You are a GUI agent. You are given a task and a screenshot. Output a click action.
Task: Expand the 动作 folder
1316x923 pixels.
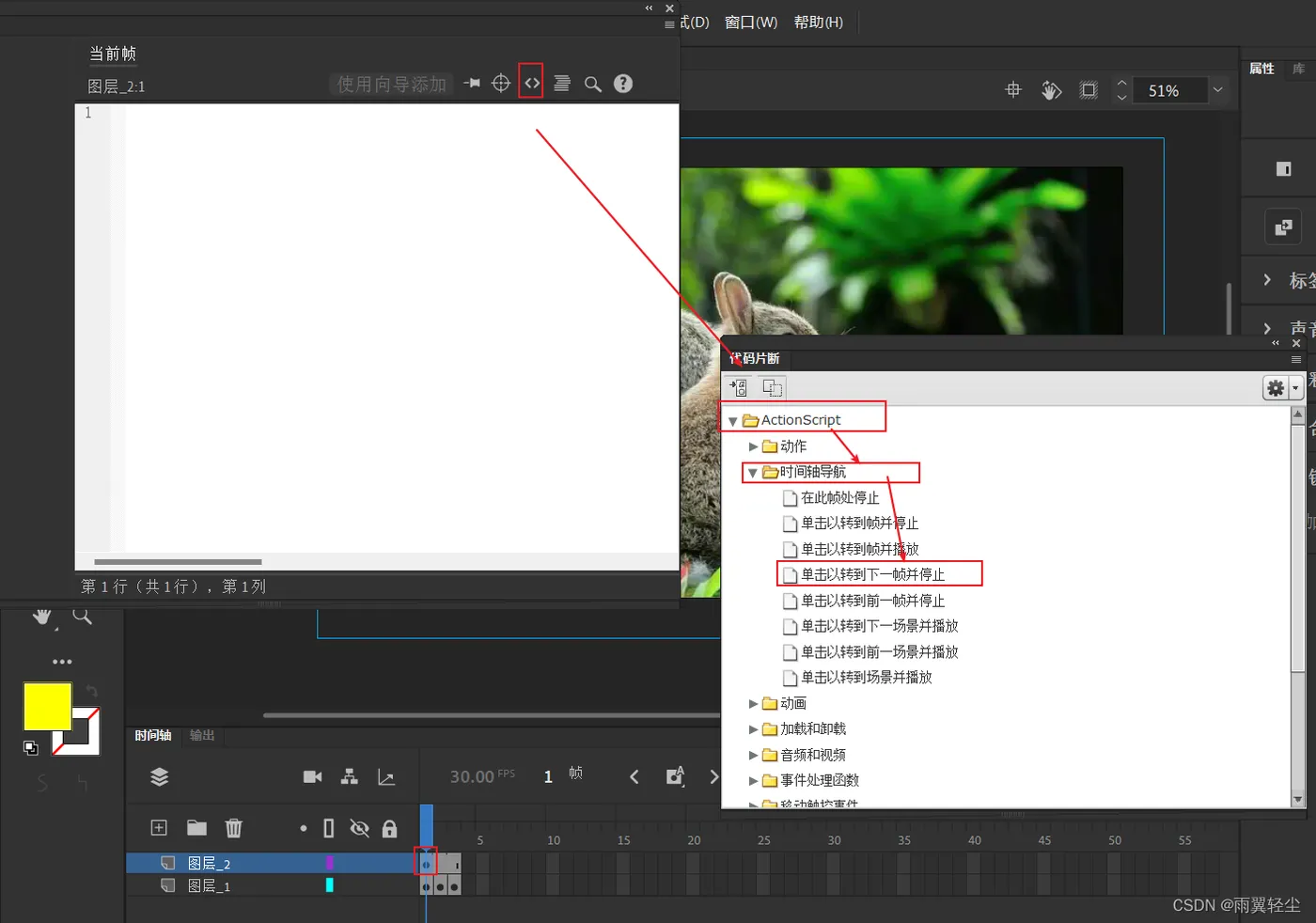tap(753, 446)
